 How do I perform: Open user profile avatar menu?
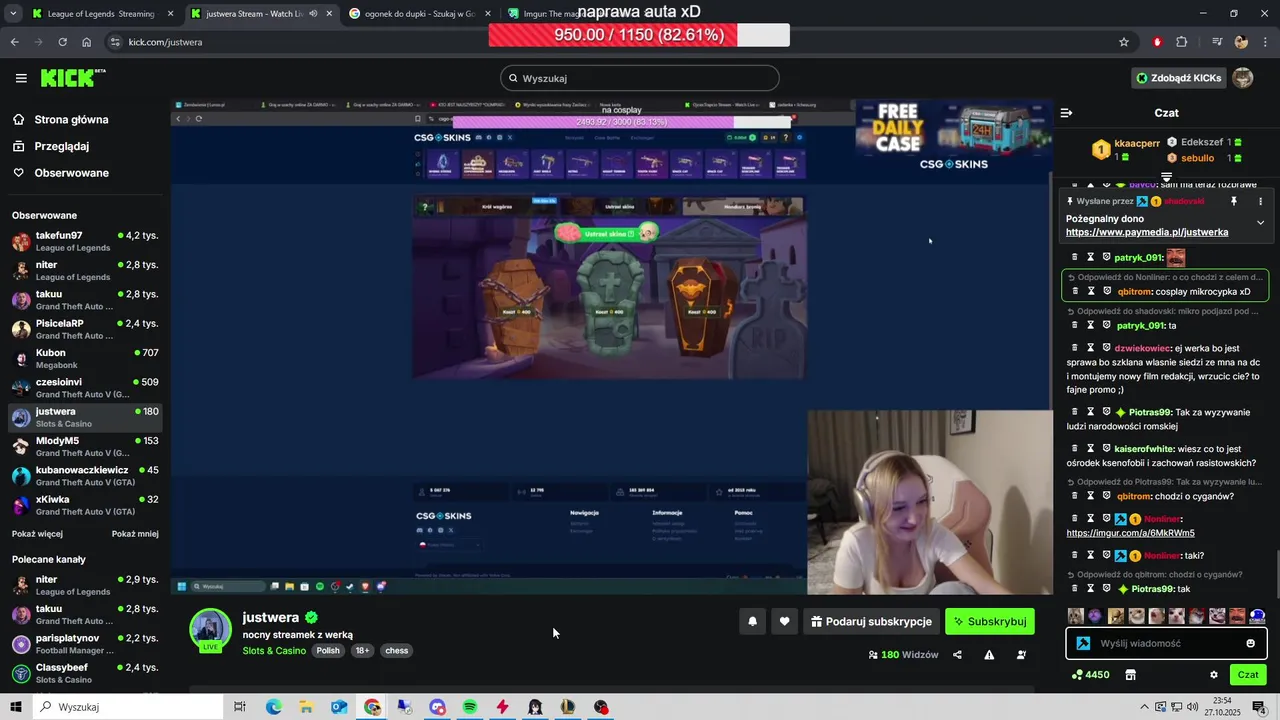[x=1243, y=78]
